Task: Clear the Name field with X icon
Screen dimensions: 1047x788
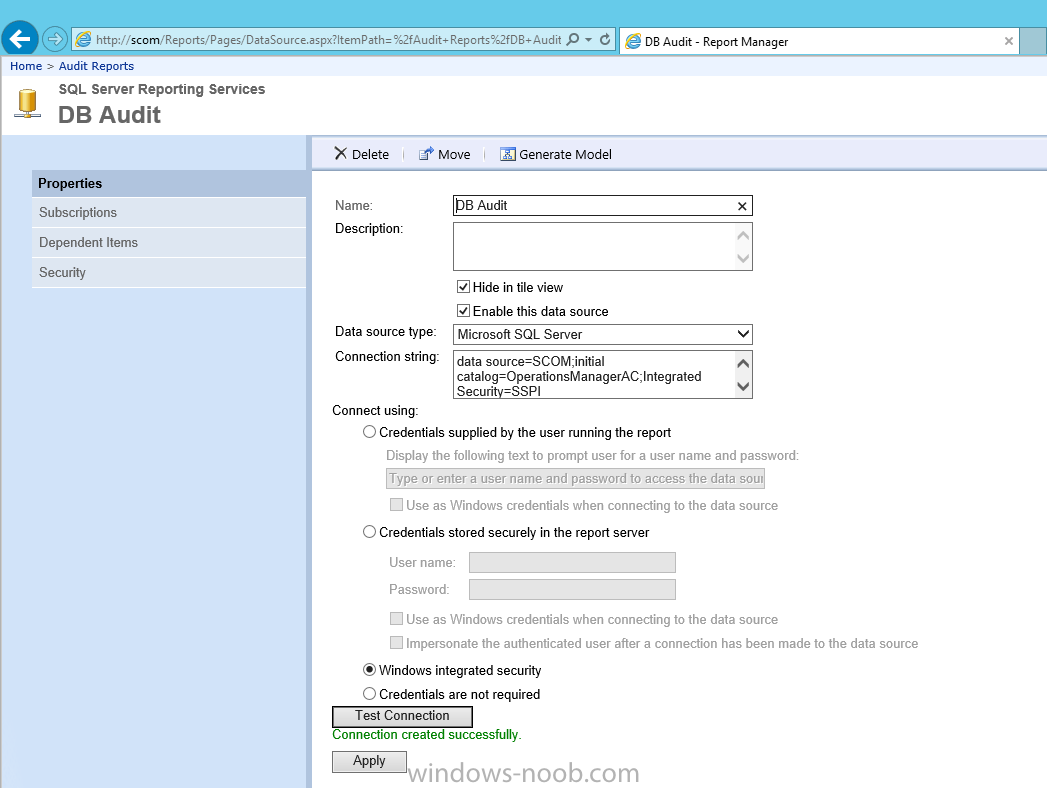Action: click(x=742, y=206)
